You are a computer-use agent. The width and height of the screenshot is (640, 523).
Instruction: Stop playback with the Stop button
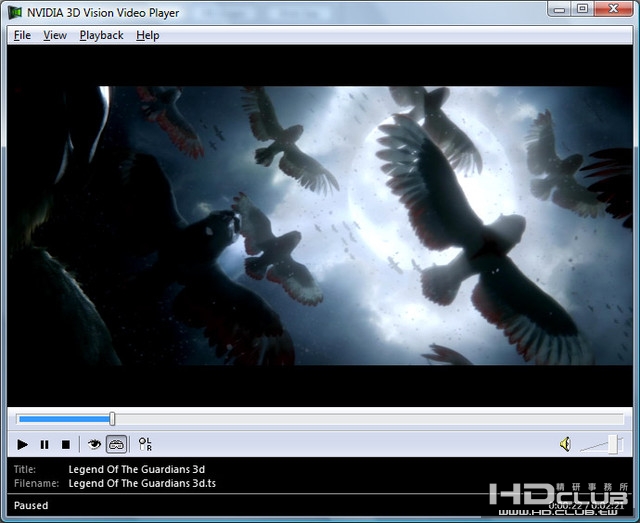tap(66, 444)
